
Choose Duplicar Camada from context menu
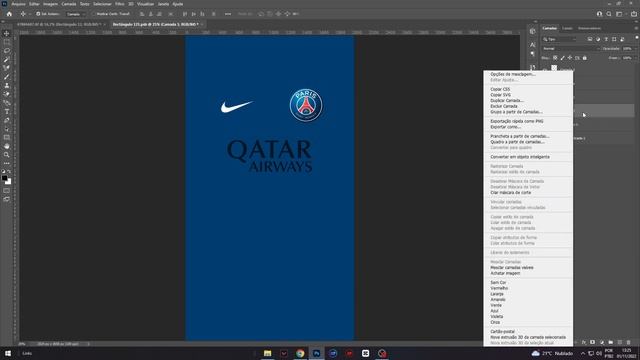point(507,100)
